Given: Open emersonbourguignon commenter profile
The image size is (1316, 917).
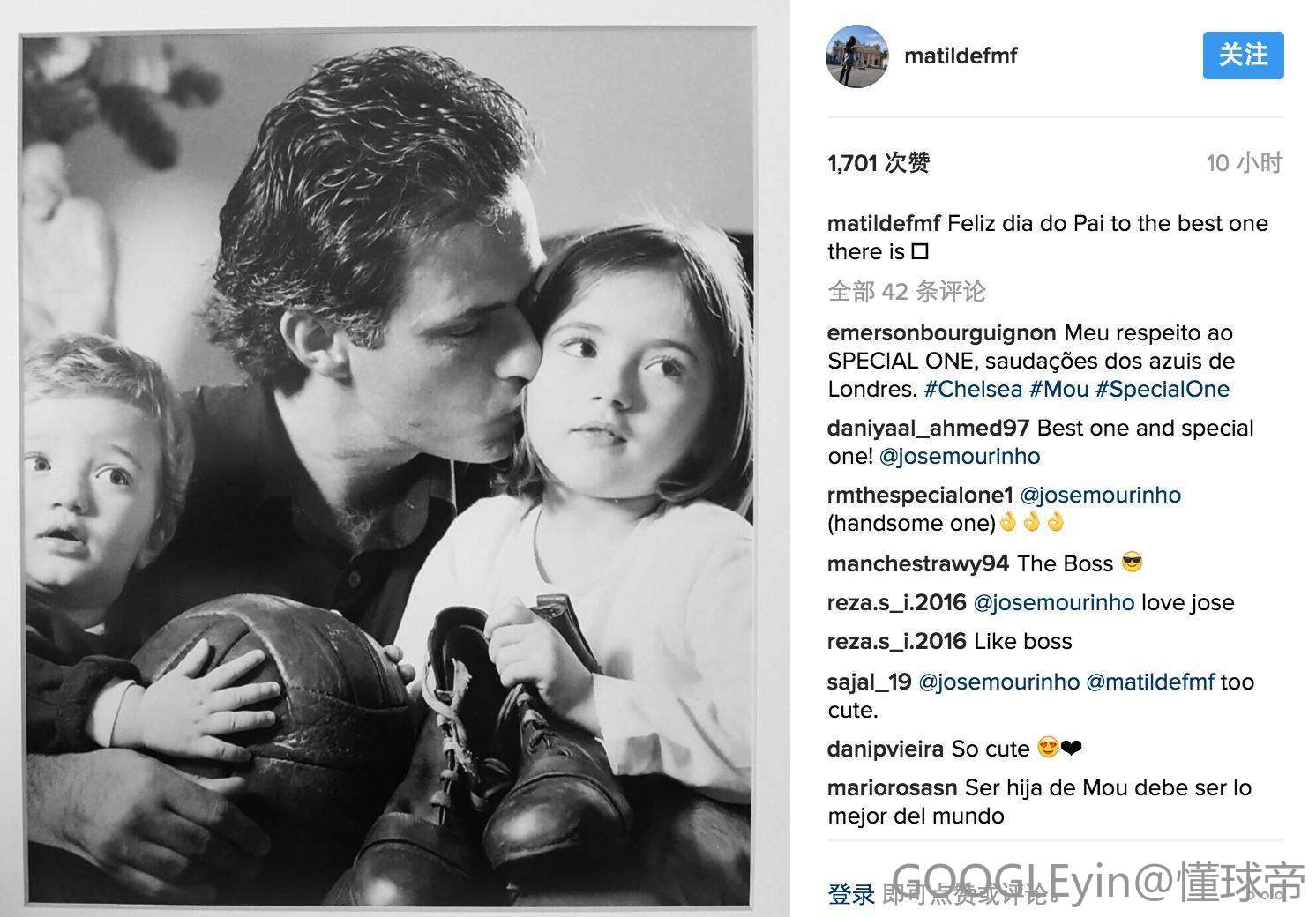Looking at the screenshot, I should pos(942,333).
